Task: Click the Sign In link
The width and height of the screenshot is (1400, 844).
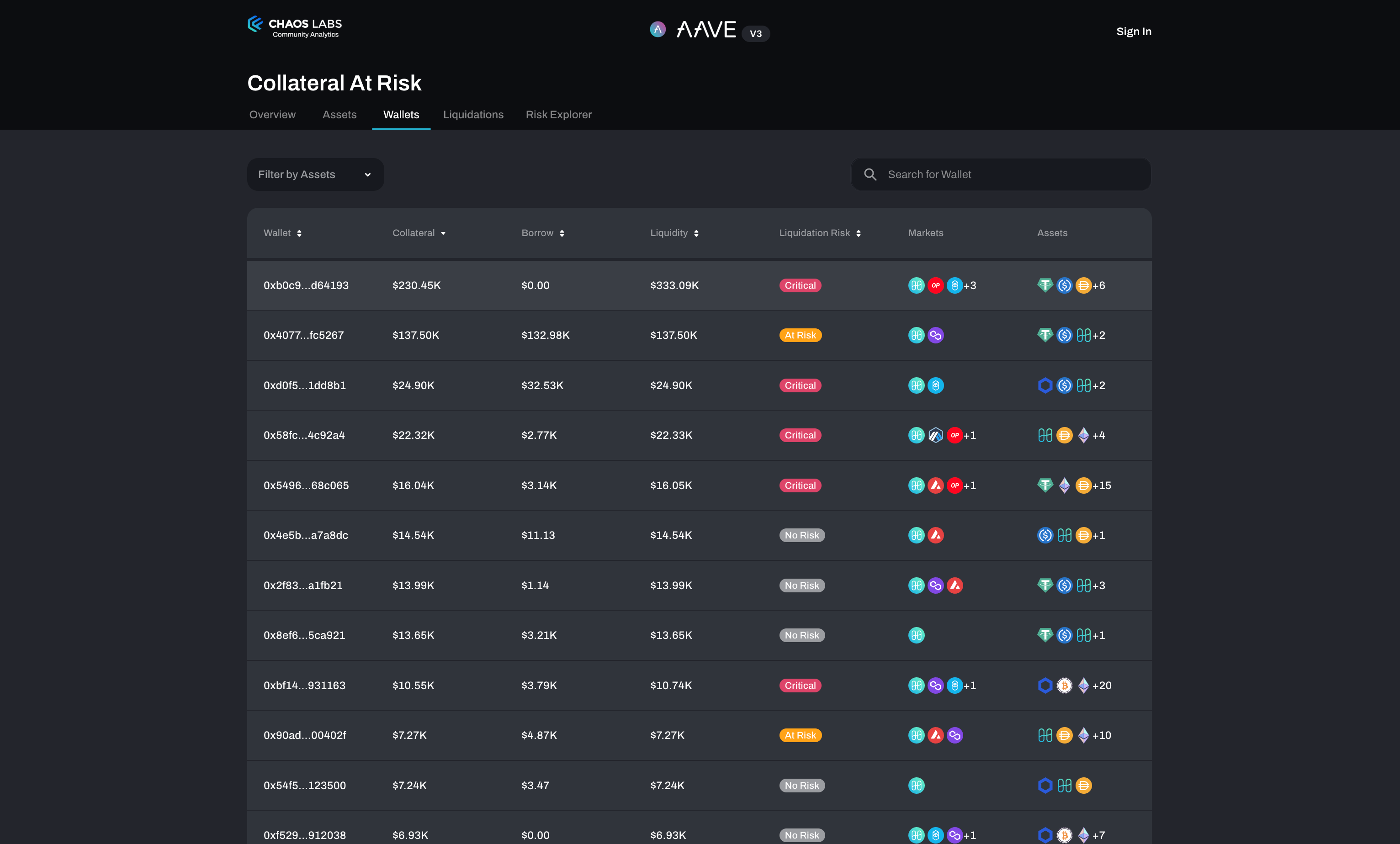Action: tap(1133, 31)
